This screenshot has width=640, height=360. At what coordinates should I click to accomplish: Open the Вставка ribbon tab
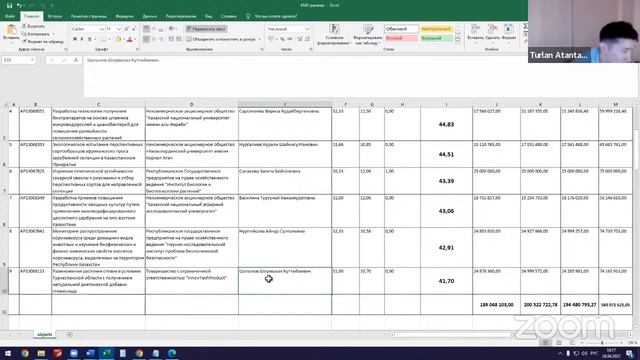[55, 16]
